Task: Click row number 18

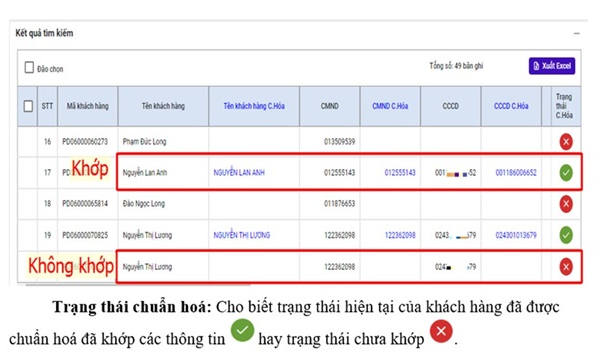Action: [x=47, y=204]
